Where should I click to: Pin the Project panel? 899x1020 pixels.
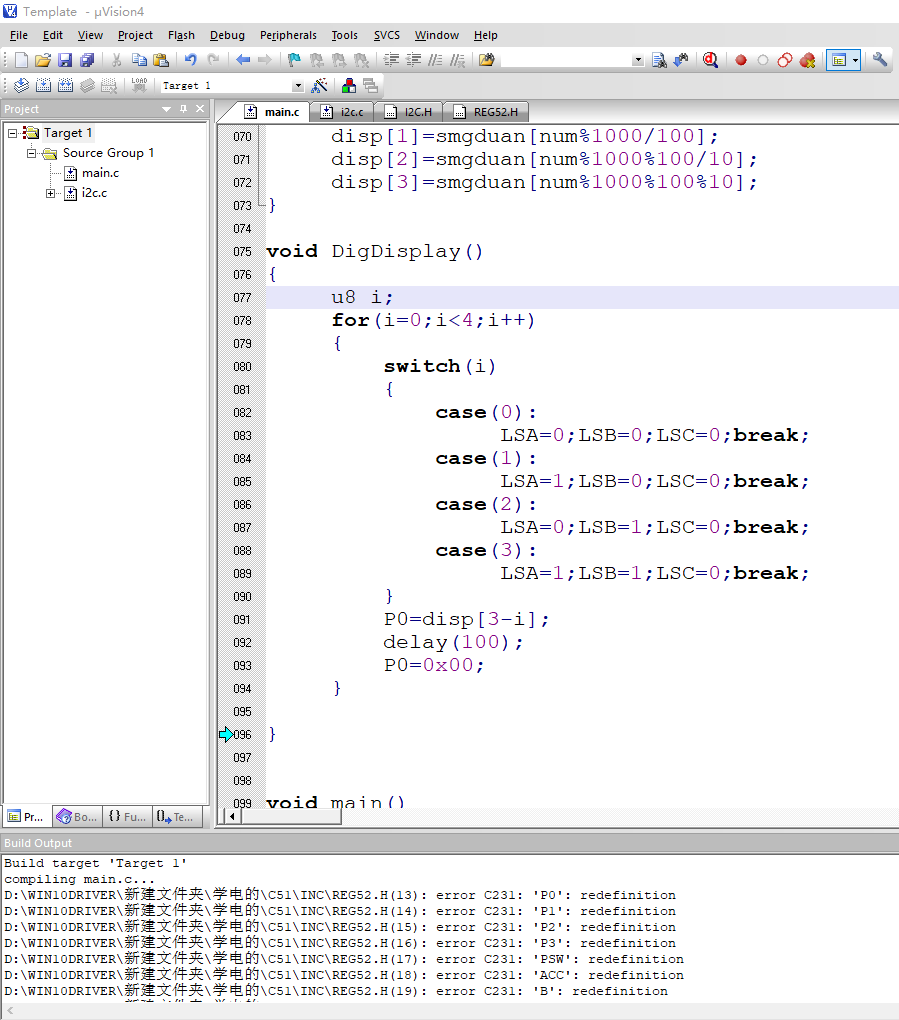[183, 109]
